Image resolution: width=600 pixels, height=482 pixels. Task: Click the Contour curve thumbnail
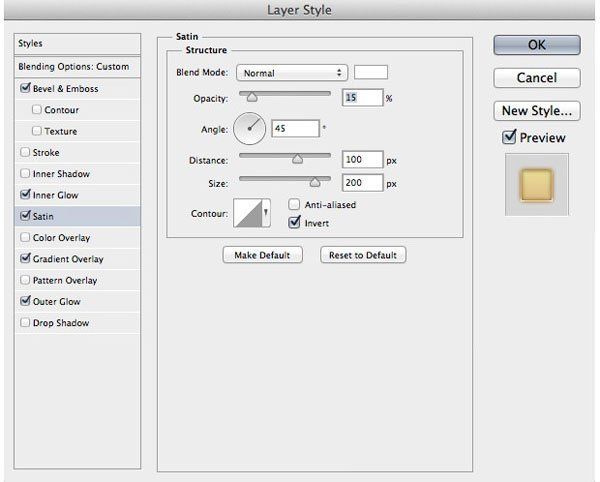248,213
